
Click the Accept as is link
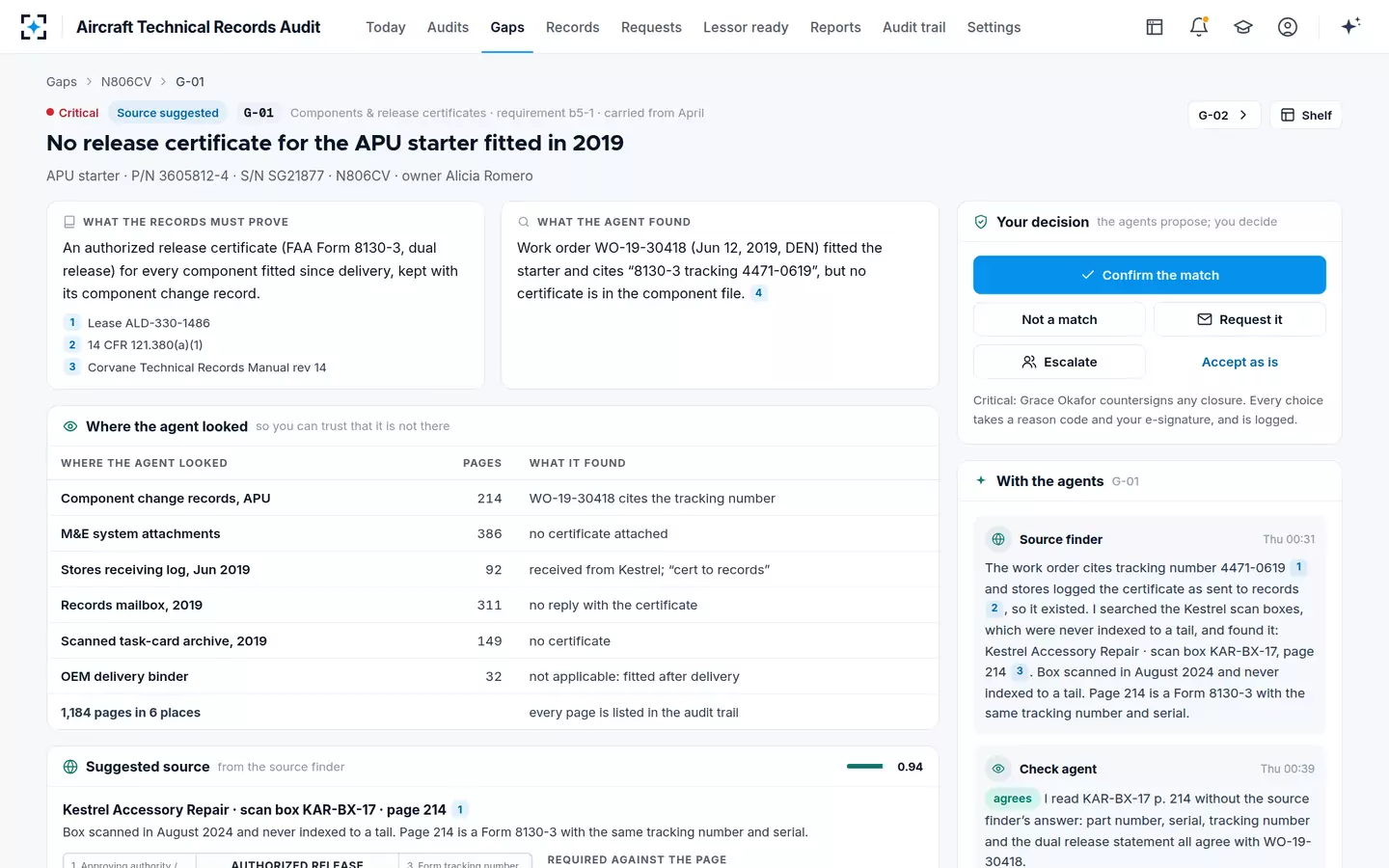pyautogui.click(x=1239, y=362)
